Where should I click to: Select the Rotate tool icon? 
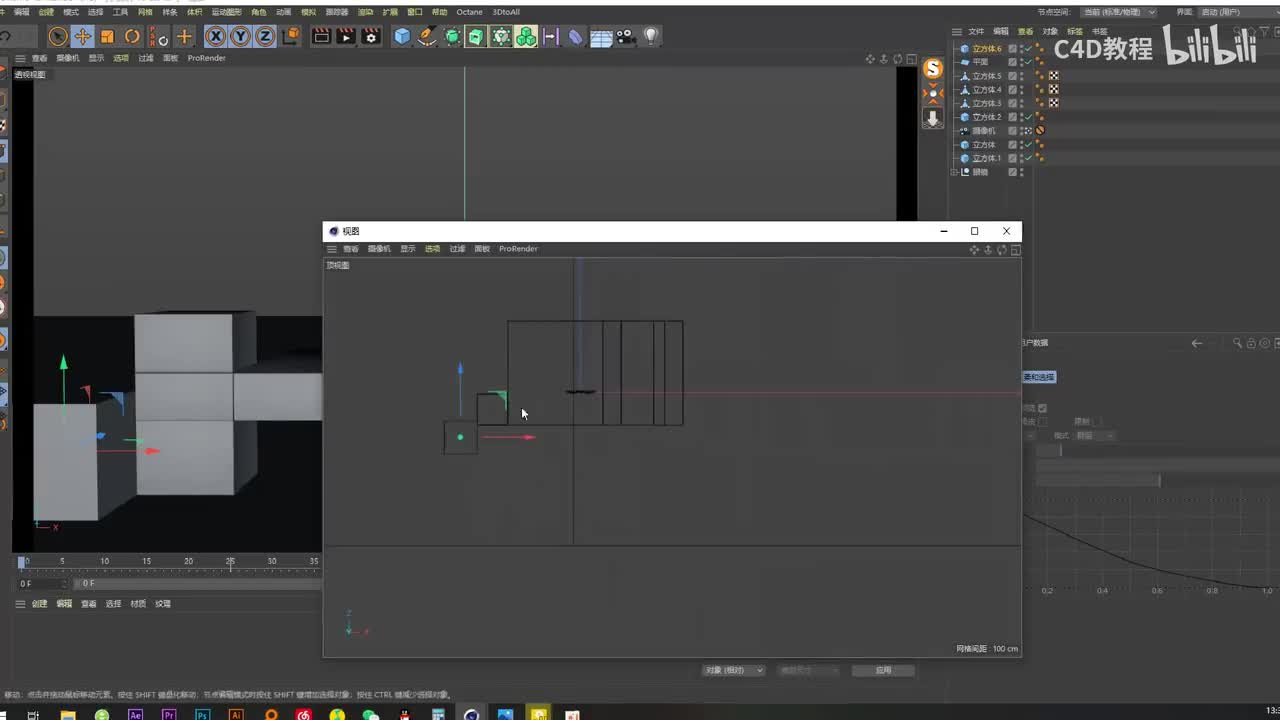(x=132, y=37)
